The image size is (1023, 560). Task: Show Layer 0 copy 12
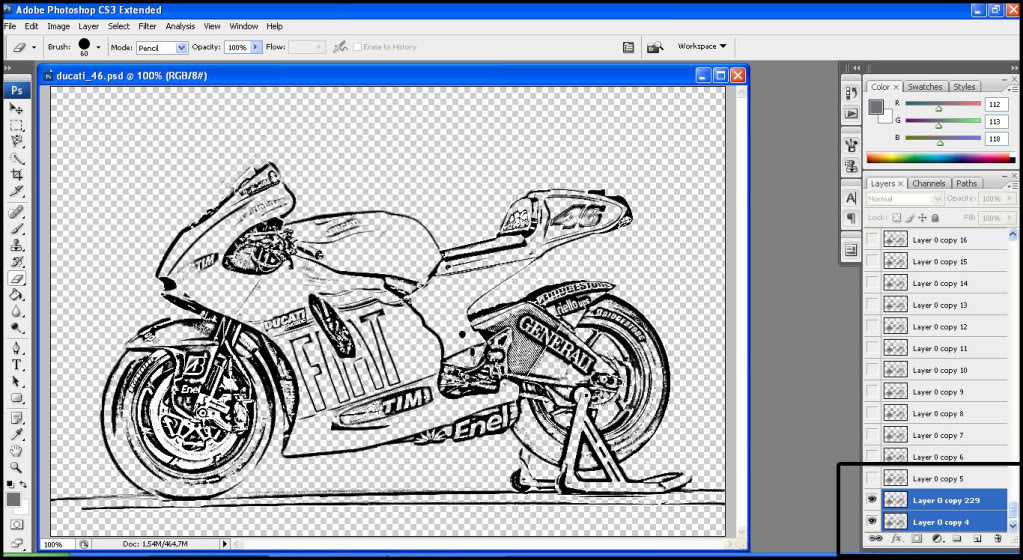pyautogui.click(x=872, y=326)
